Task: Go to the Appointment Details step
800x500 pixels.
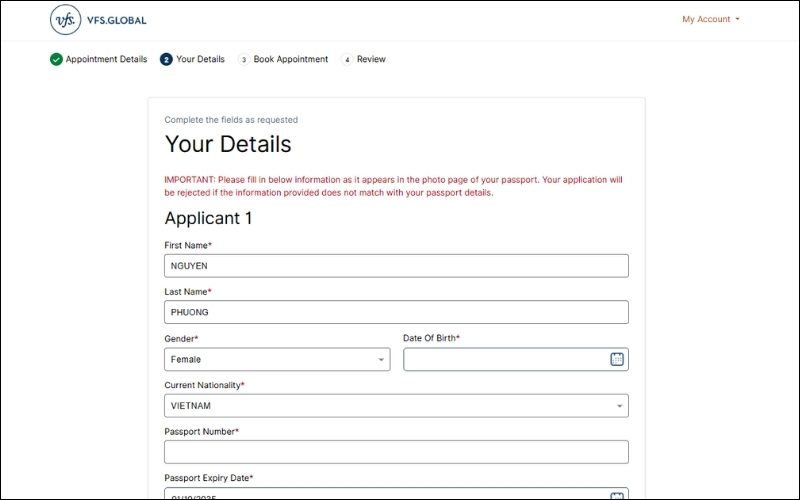Action: (106, 59)
